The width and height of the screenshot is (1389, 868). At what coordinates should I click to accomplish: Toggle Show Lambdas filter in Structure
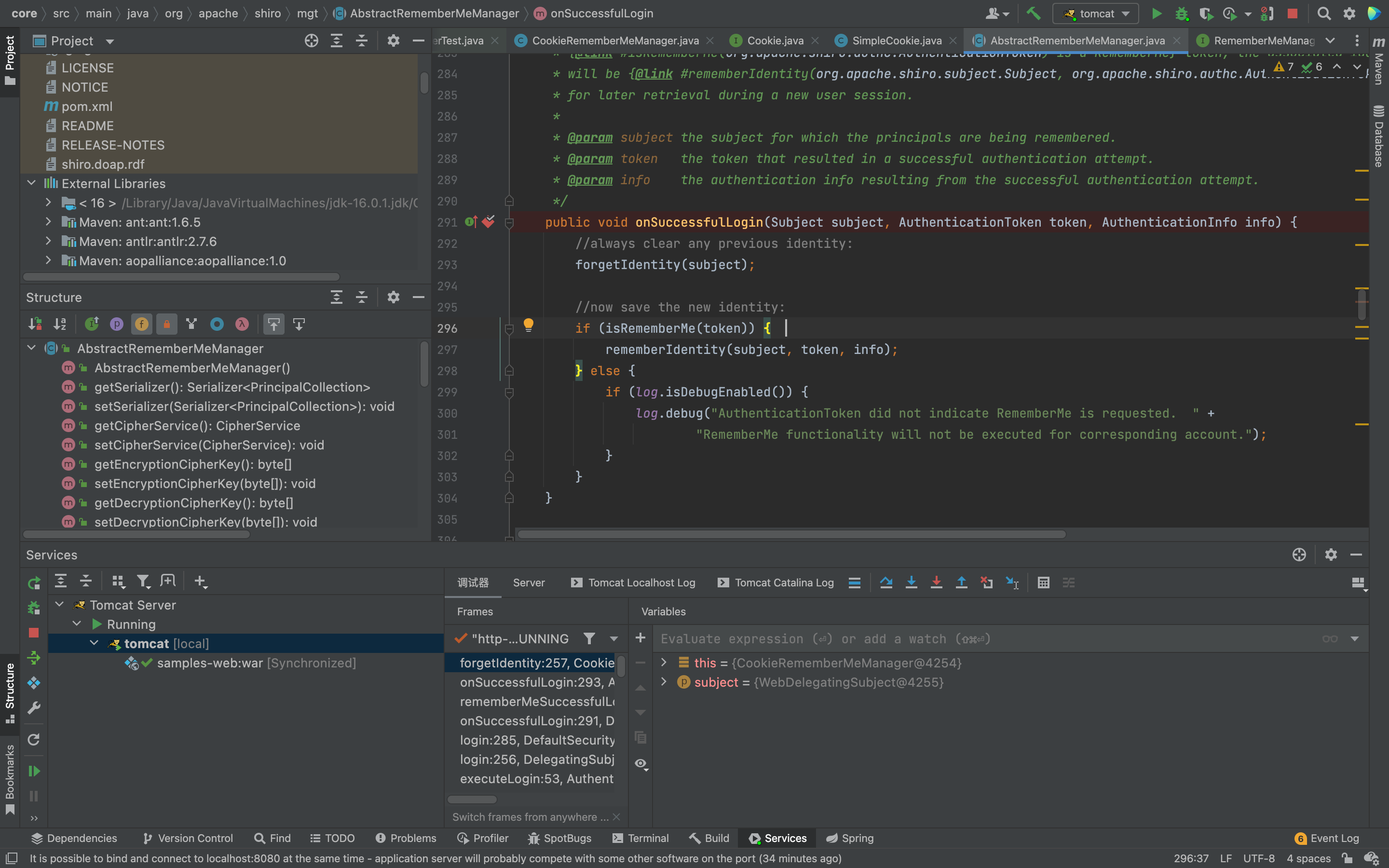click(x=242, y=325)
